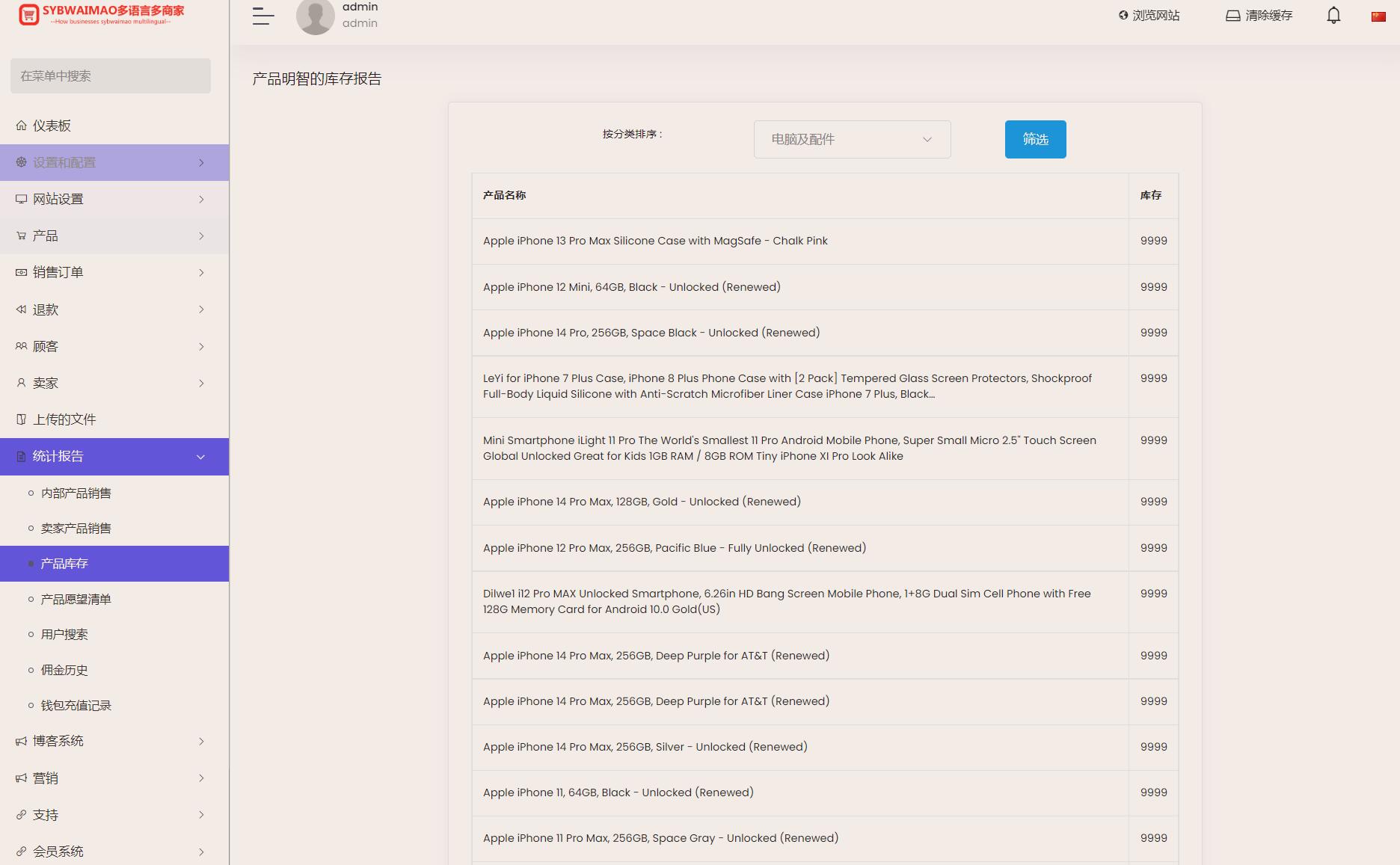Click the 上传的文件 folder icon
This screenshot has width=1400, height=865.
(x=21, y=419)
